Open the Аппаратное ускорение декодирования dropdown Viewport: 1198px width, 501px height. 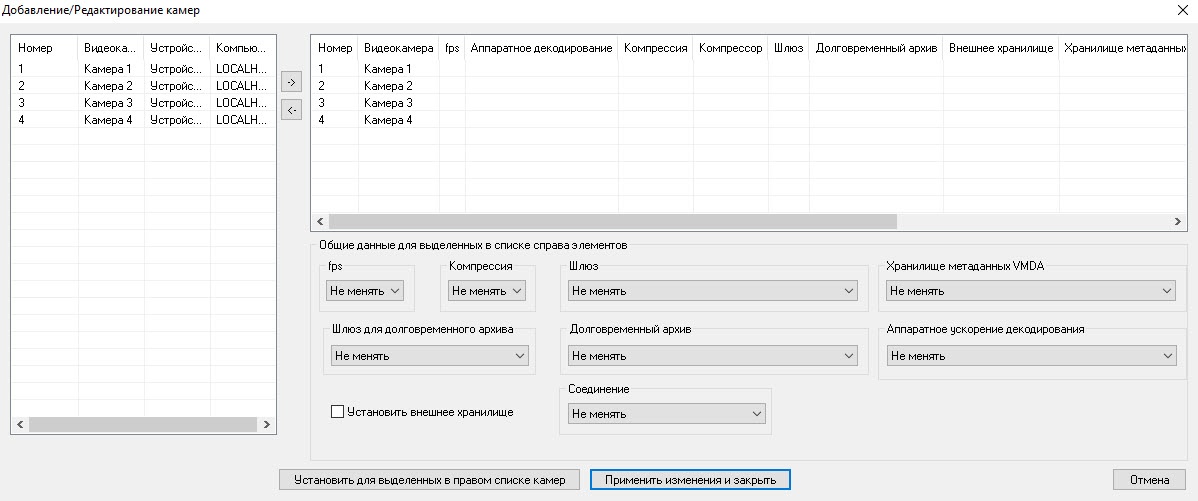[x=1032, y=355]
